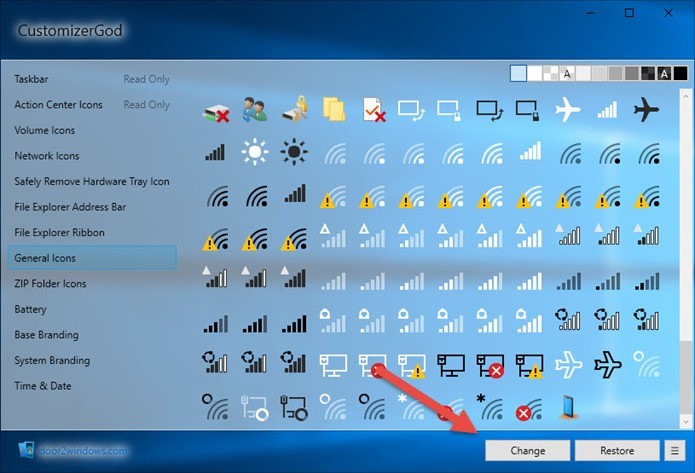This screenshot has height=473, width=695.
Task: Click the Change button
Action: 527,451
